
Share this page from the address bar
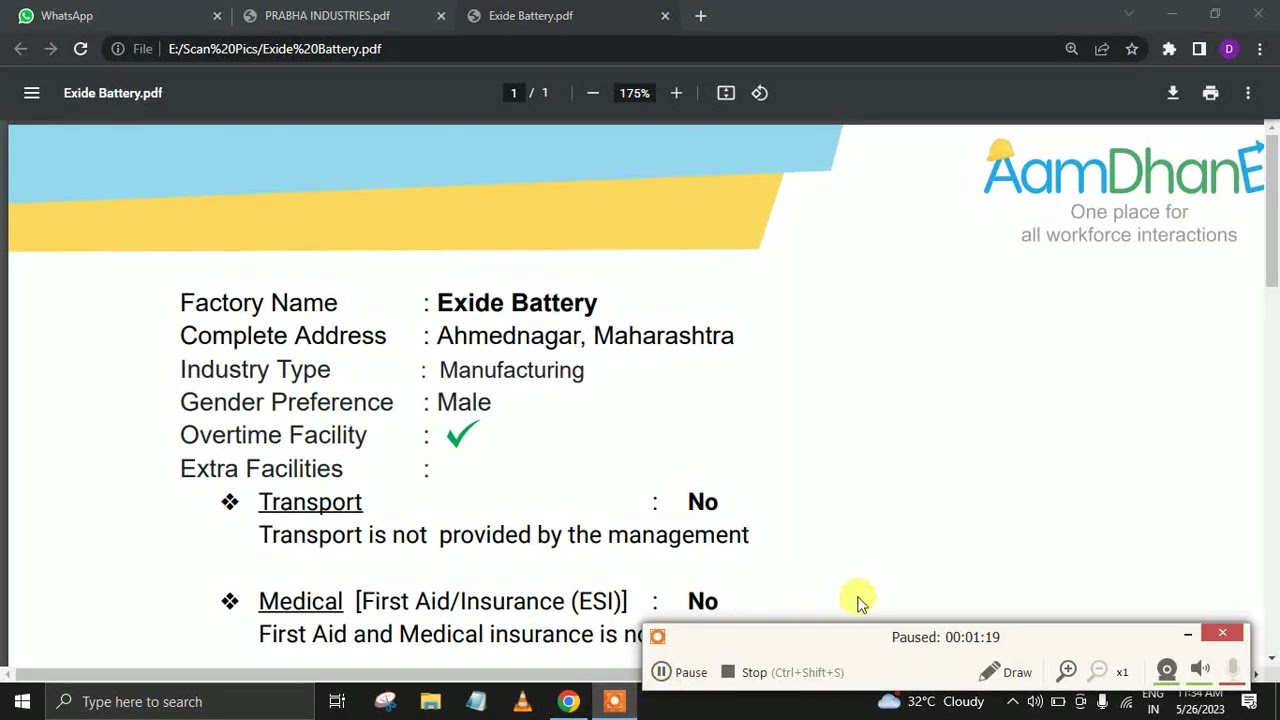click(1102, 49)
